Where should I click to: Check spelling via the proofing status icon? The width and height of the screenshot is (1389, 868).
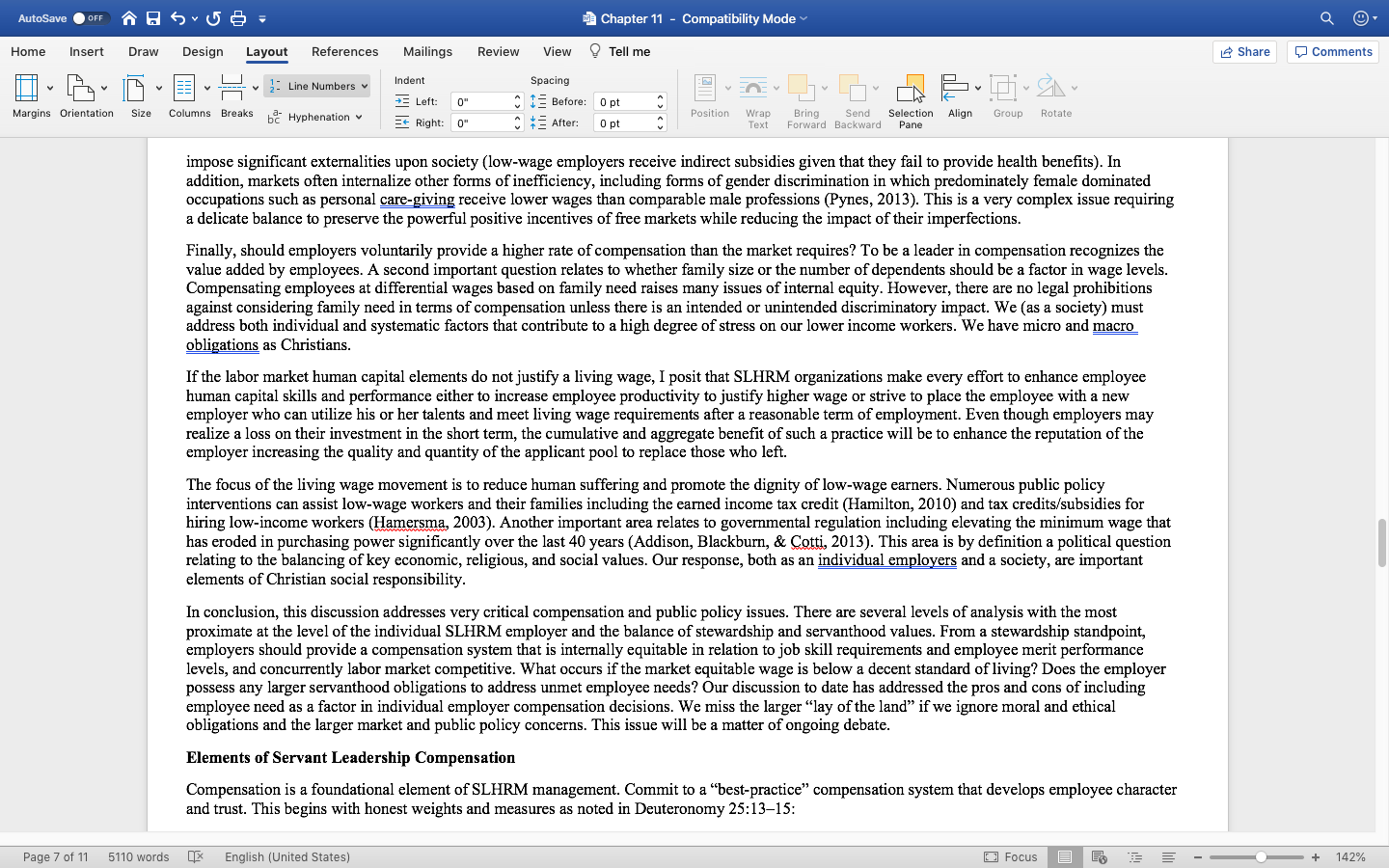point(196,856)
